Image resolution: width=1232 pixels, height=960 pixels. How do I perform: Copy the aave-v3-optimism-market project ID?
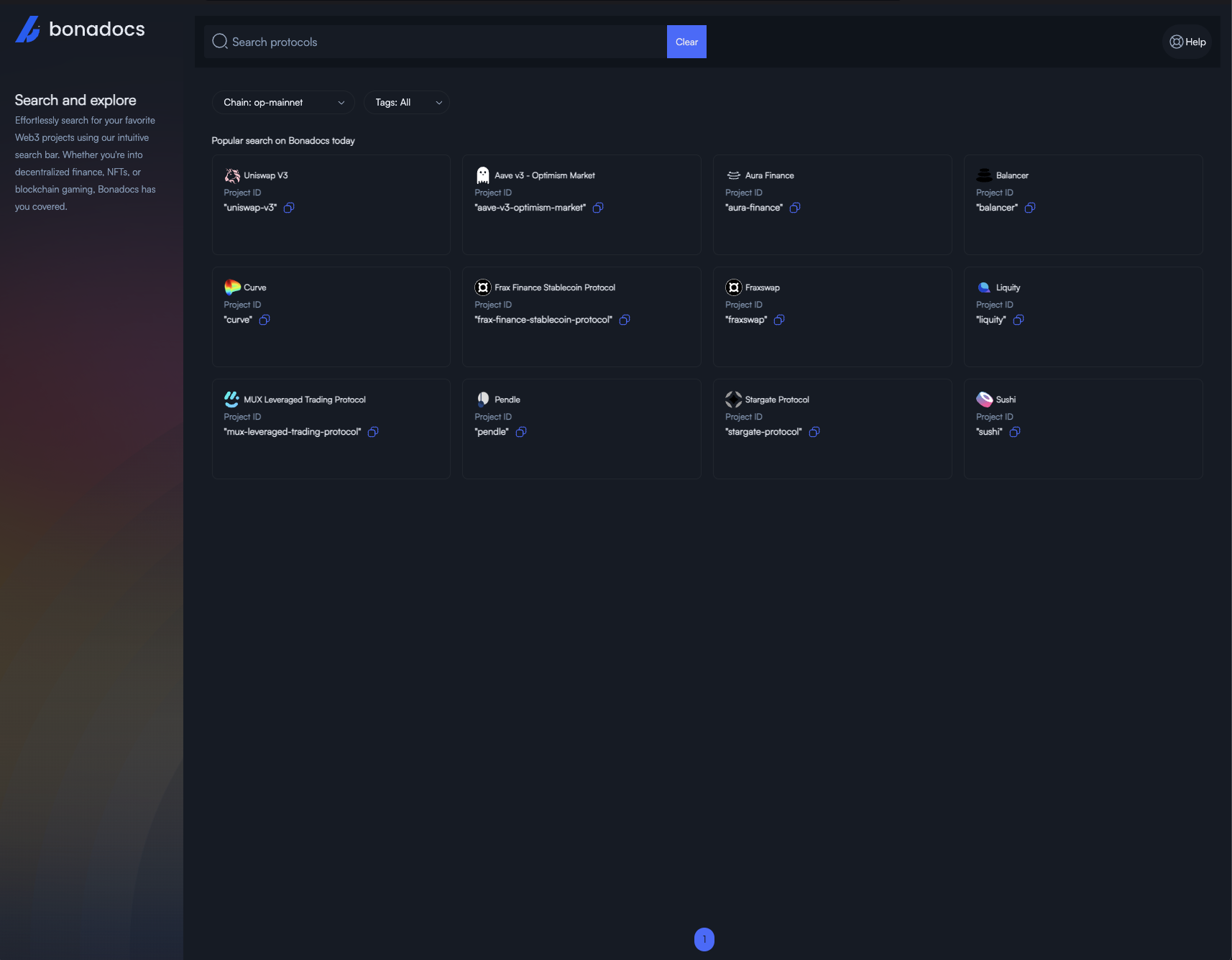[598, 208]
